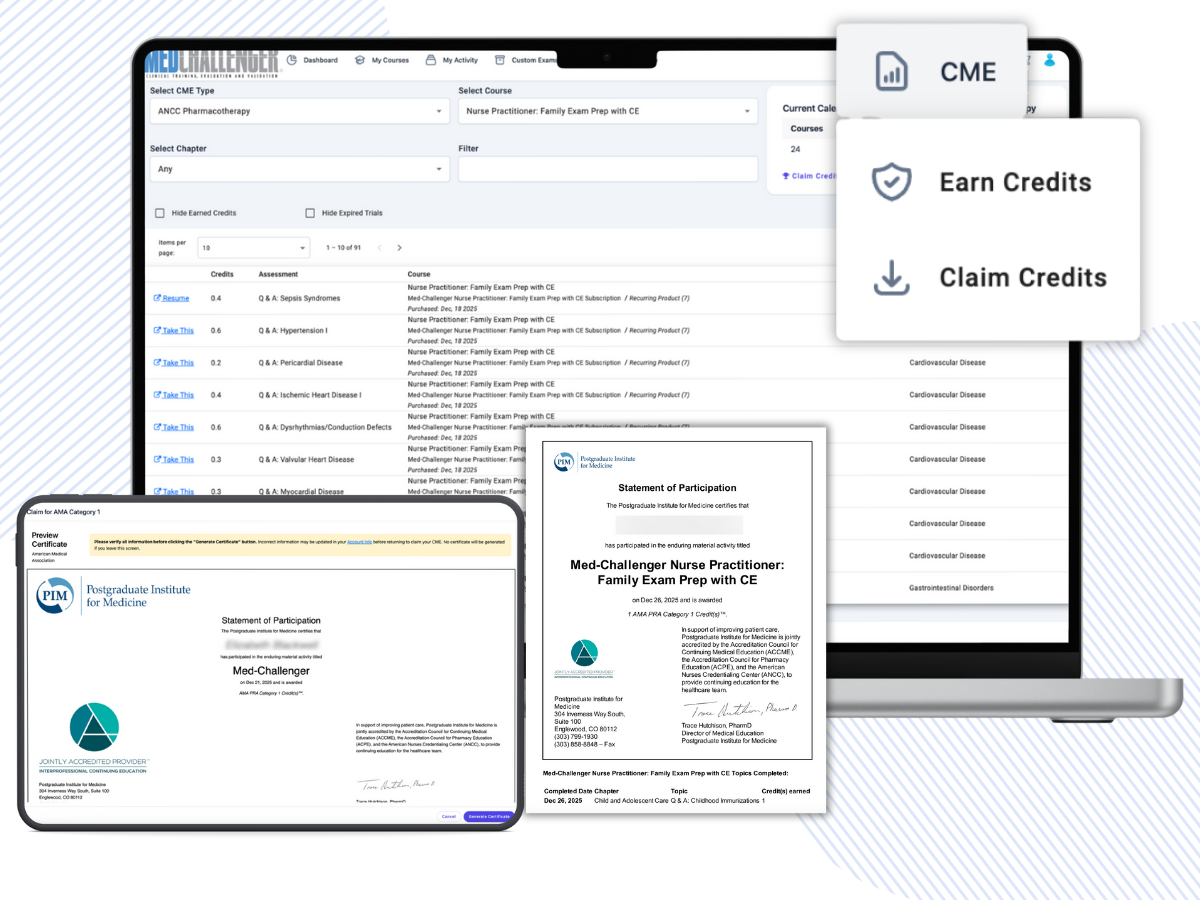Image resolution: width=1200 pixels, height=900 pixels.
Task: Open the Select CME Type dropdown
Action: (295, 110)
